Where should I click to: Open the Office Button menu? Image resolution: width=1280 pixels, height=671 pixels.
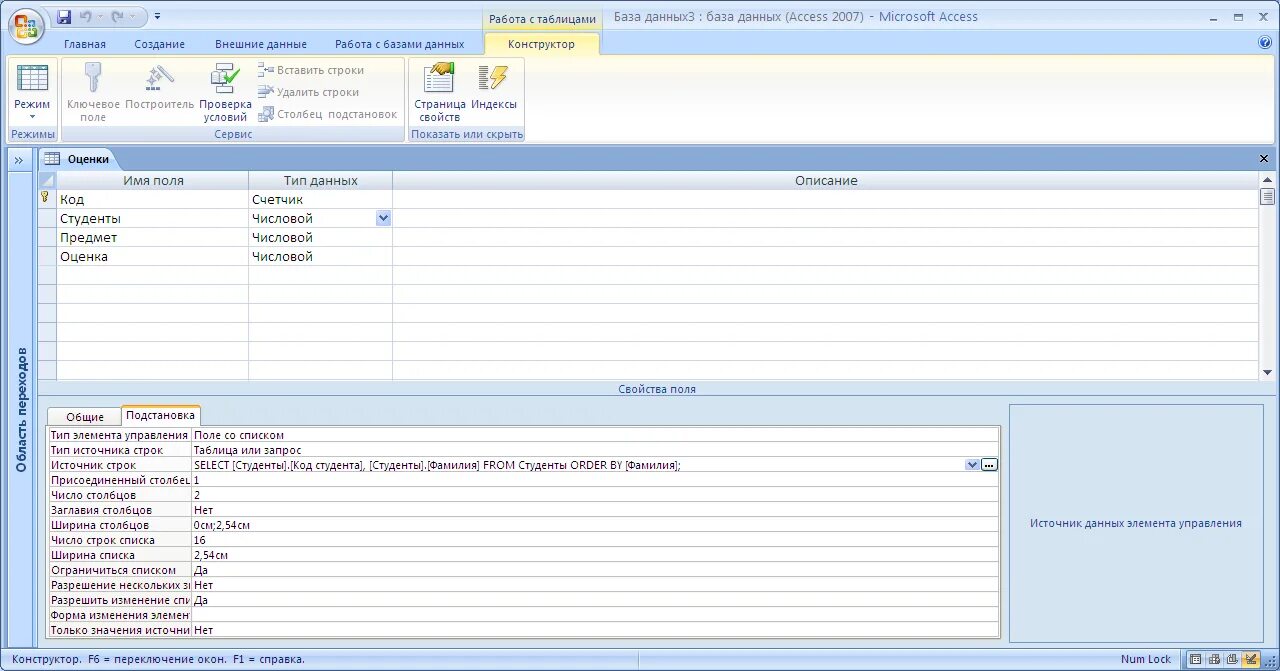point(27,25)
